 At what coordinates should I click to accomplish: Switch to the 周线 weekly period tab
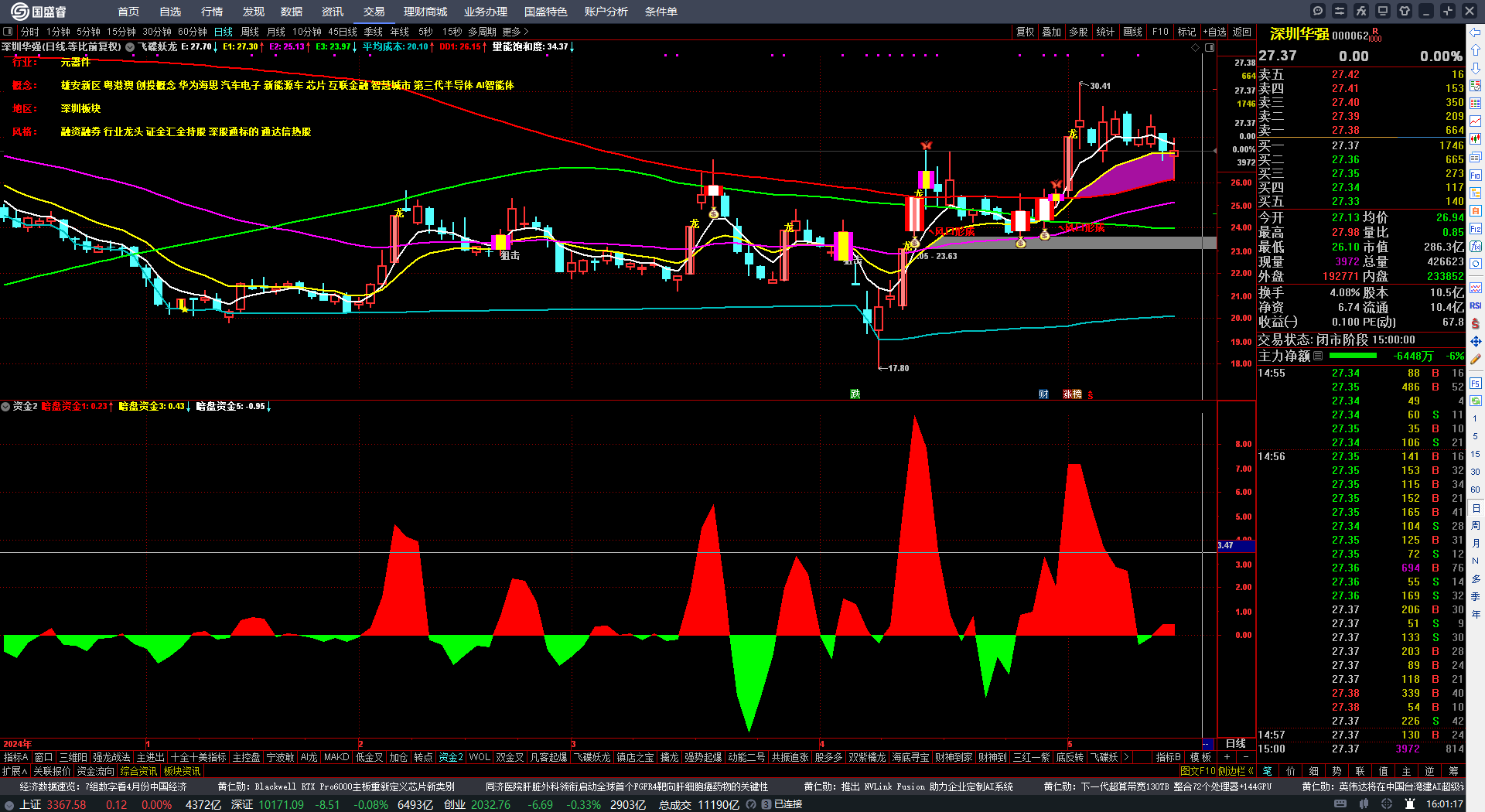tap(250, 32)
